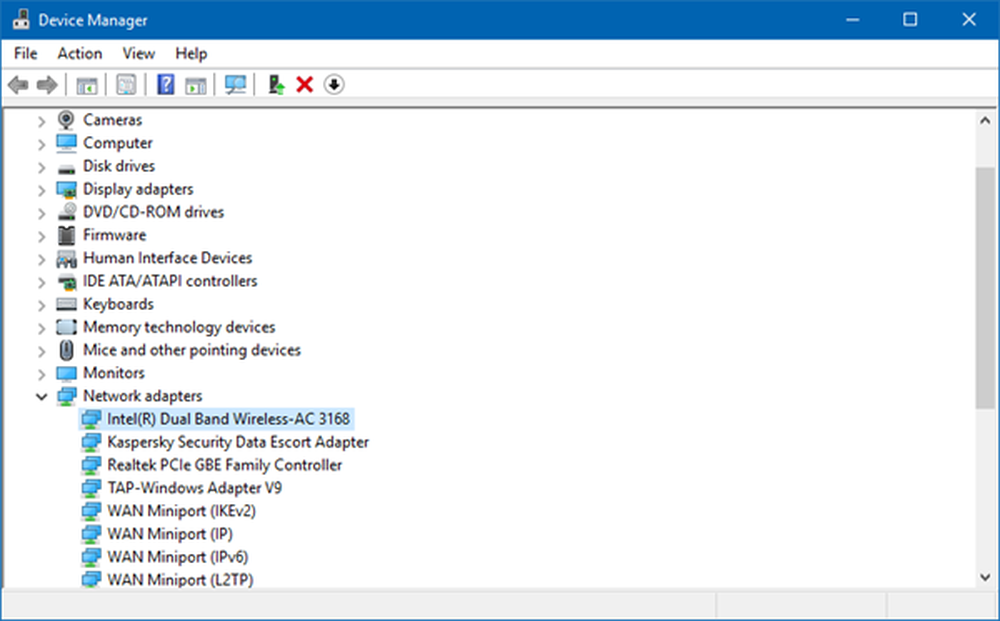Click the vertical scrollbar down arrow
This screenshot has height=621, width=1000.
(985, 577)
